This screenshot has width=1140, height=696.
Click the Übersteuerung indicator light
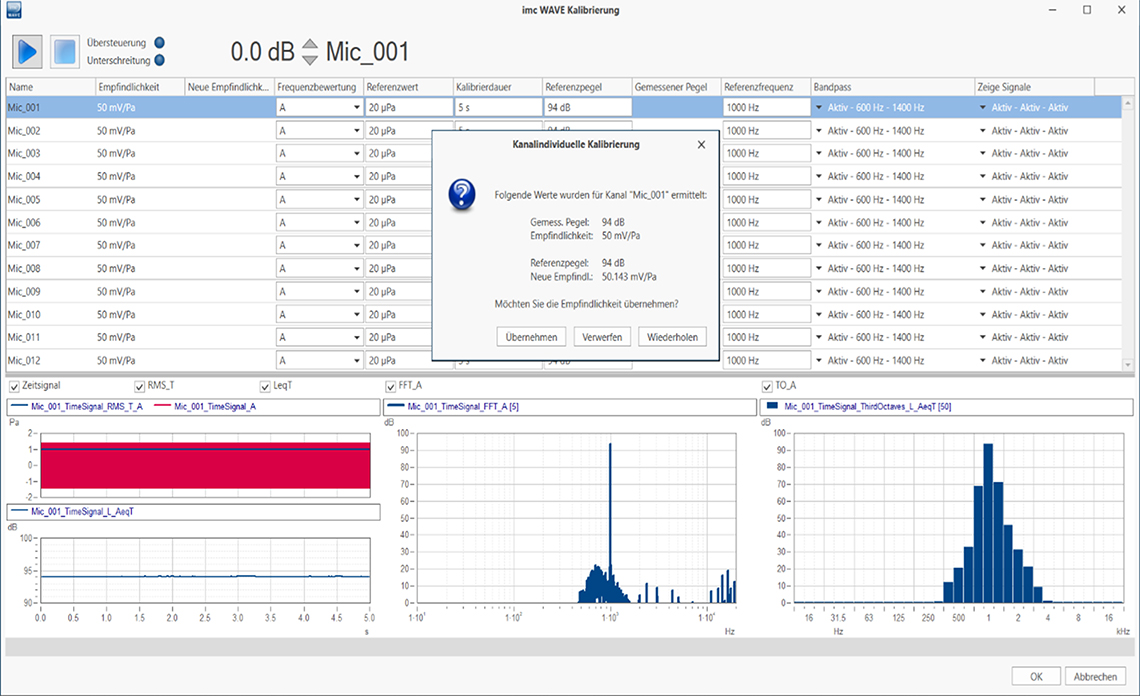[159, 43]
